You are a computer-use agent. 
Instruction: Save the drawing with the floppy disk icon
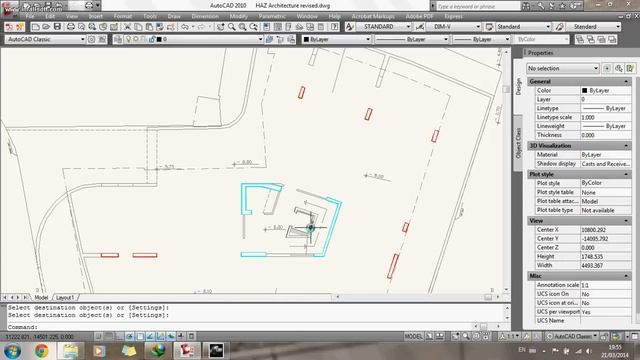point(57,27)
